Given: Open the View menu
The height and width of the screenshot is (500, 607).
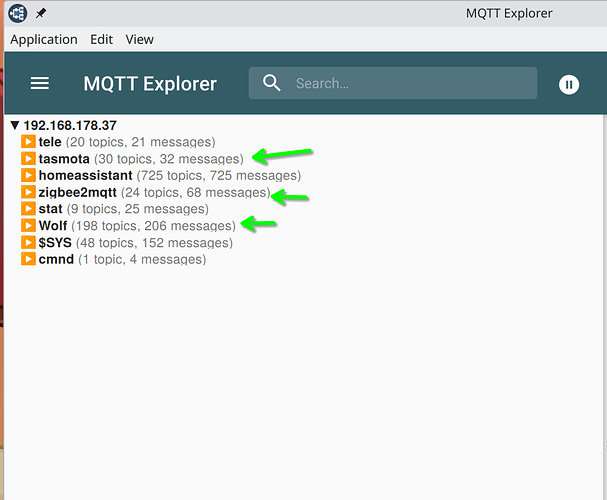Looking at the screenshot, I should [x=140, y=39].
